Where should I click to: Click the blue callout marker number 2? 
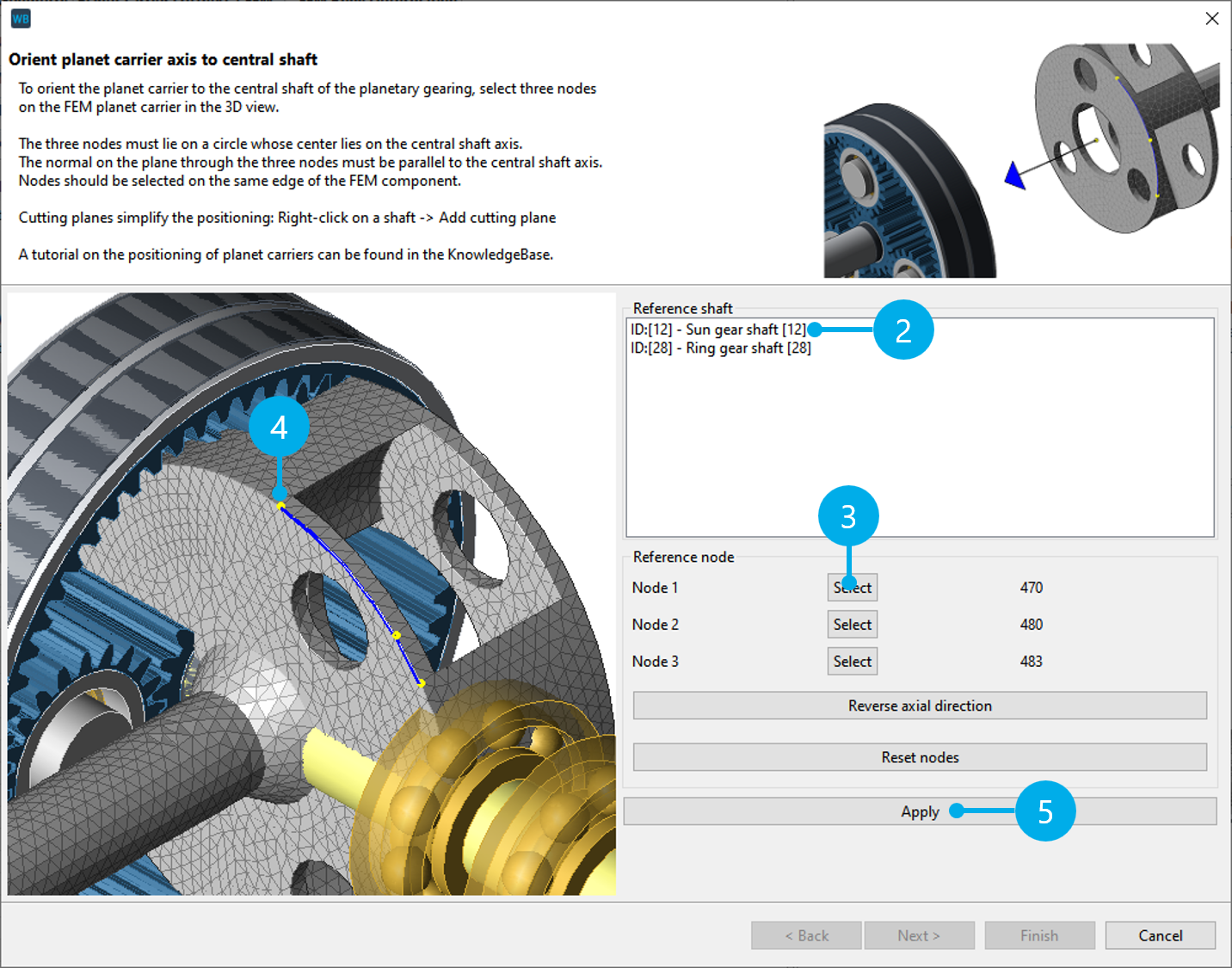tap(902, 330)
